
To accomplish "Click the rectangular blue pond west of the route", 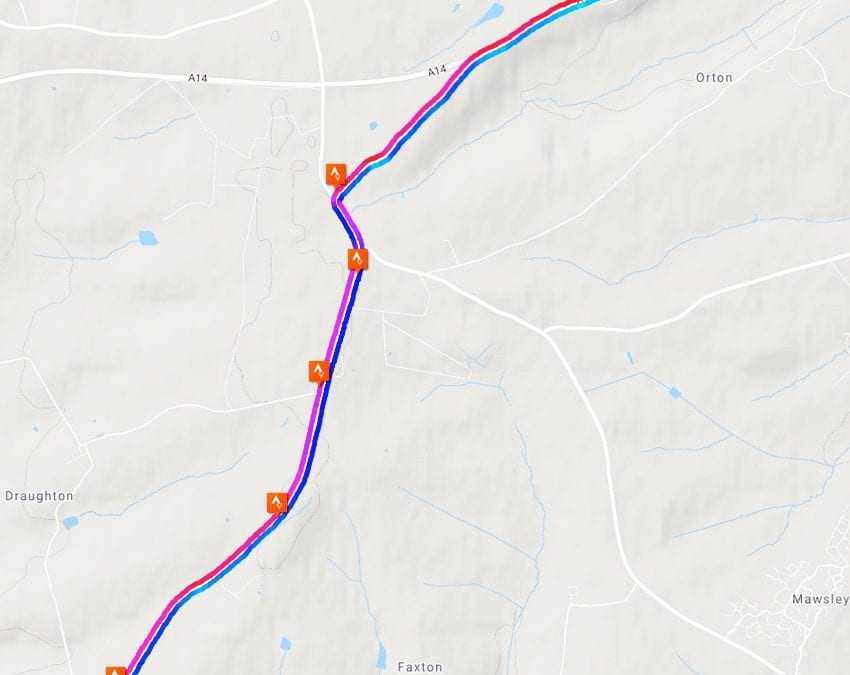I will coord(147,238).
